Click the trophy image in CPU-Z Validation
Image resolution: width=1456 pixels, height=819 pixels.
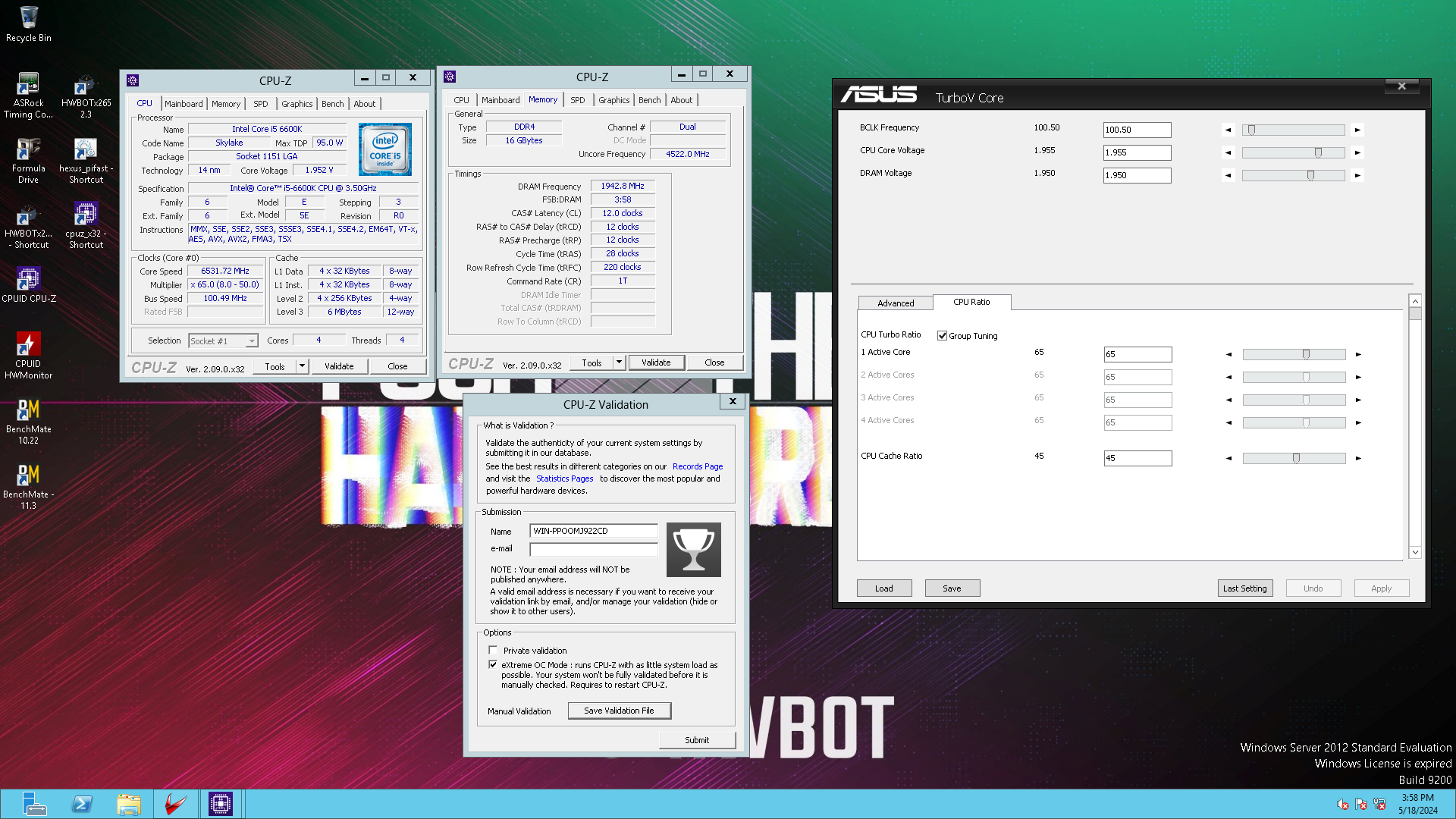693,550
